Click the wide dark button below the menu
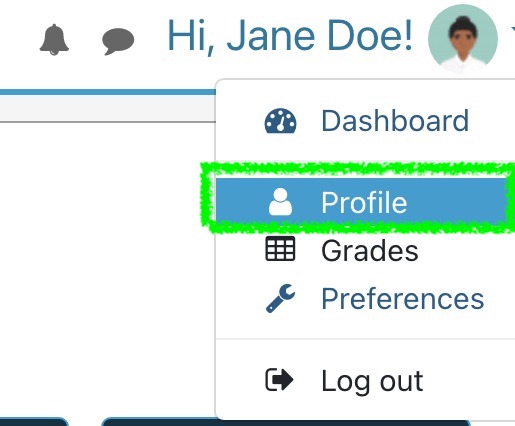The width and height of the screenshot is (515, 426). click(286, 423)
